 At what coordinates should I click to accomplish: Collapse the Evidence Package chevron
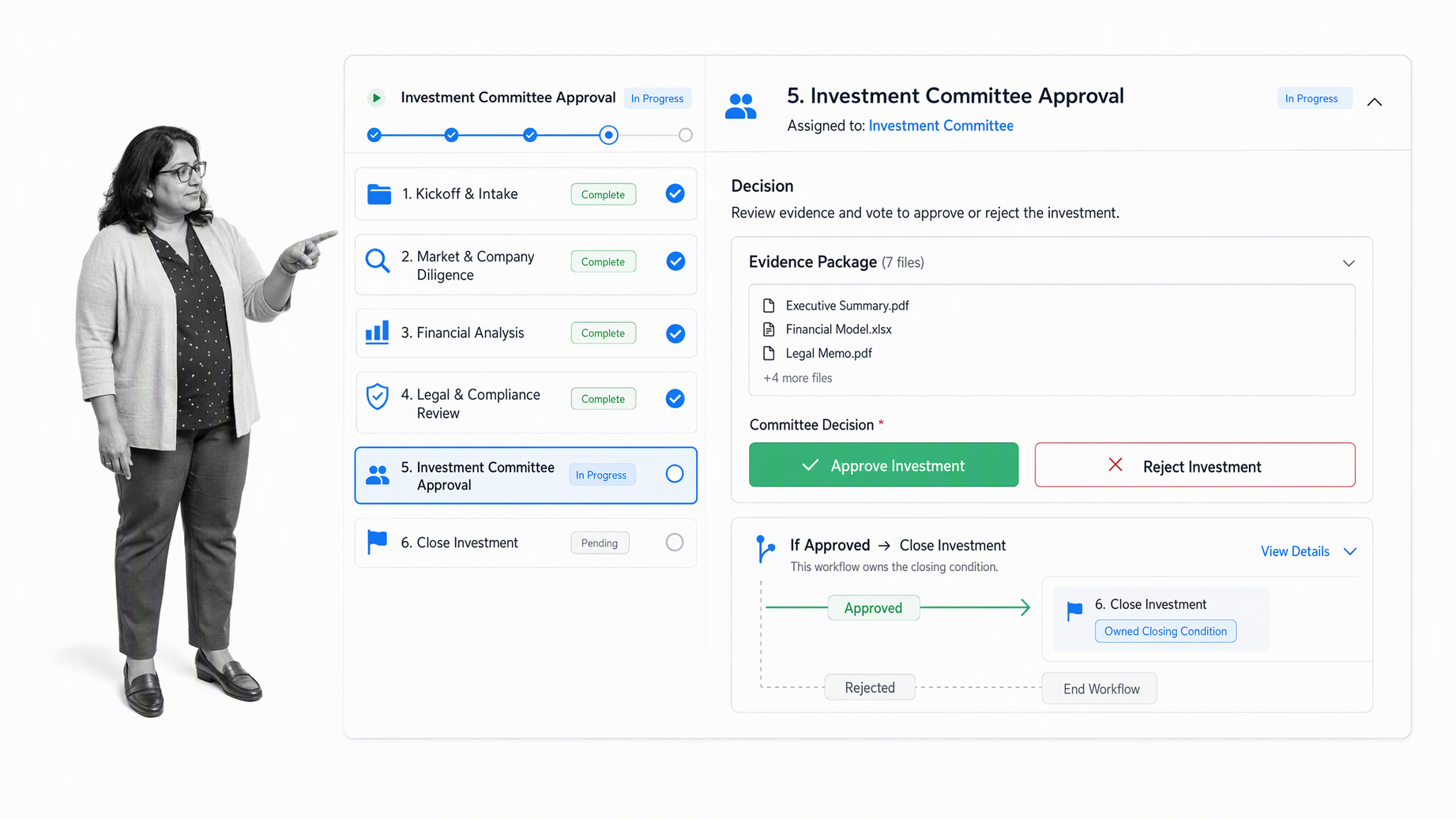pos(1349,263)
